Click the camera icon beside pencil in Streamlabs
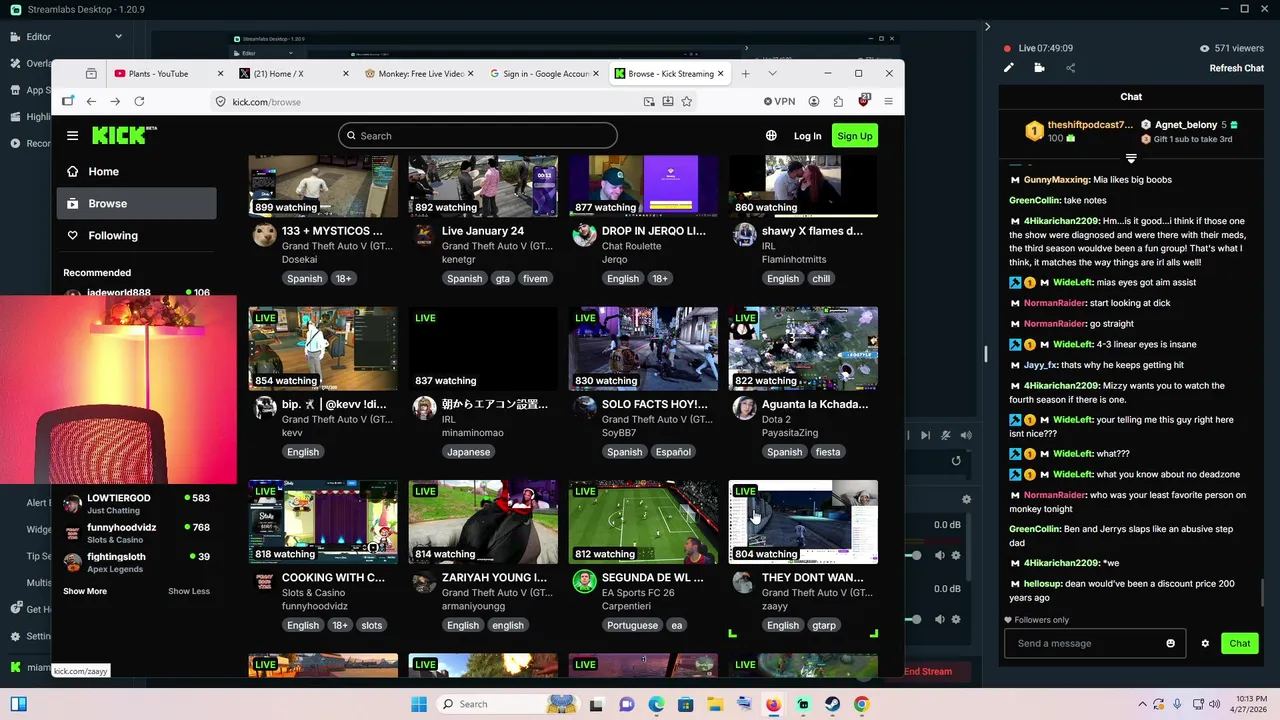This screenshot has height=720, width=1280. 1039,68
